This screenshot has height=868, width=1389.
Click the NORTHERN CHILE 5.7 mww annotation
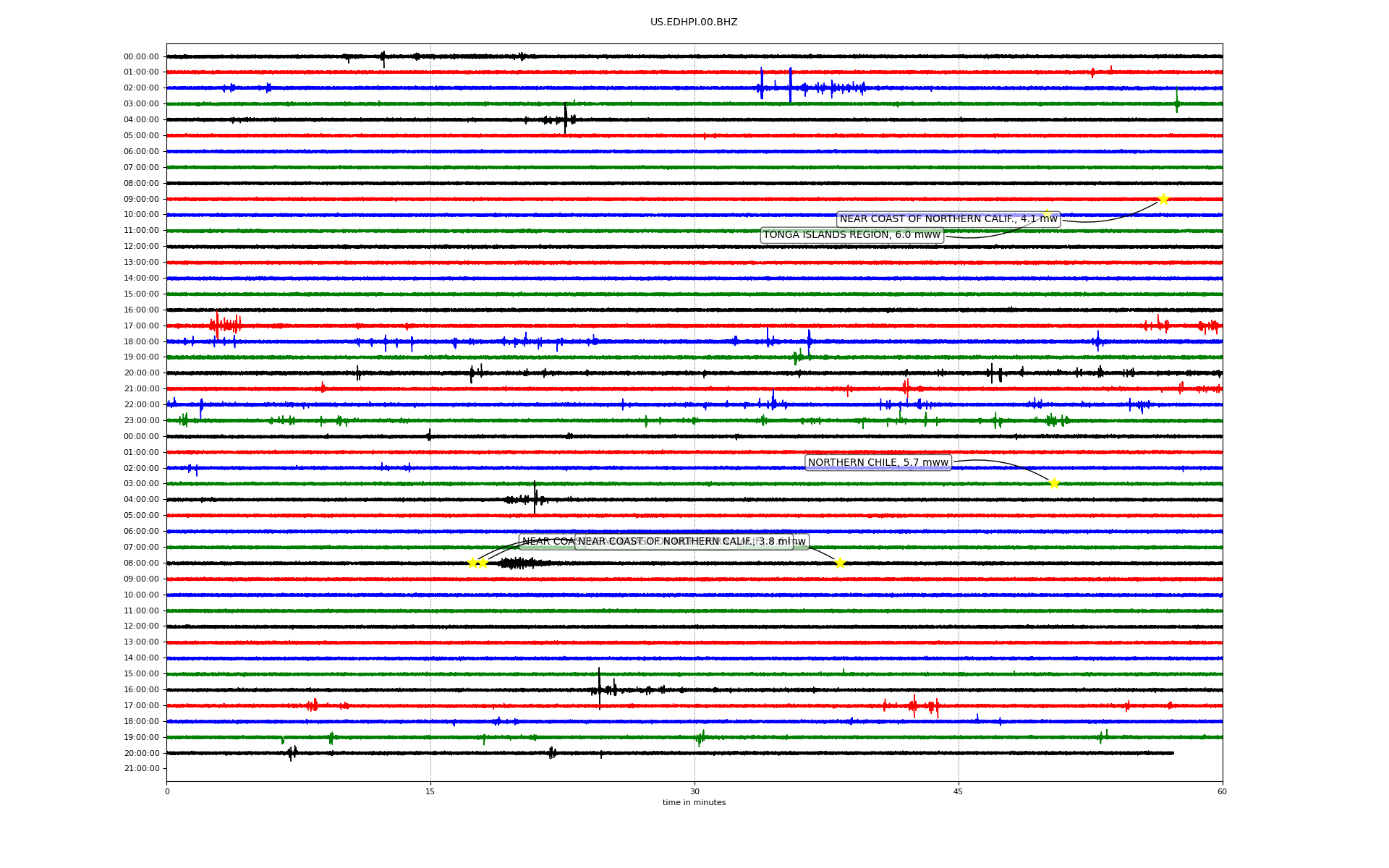pyautogui.click(x=878, y=463)
